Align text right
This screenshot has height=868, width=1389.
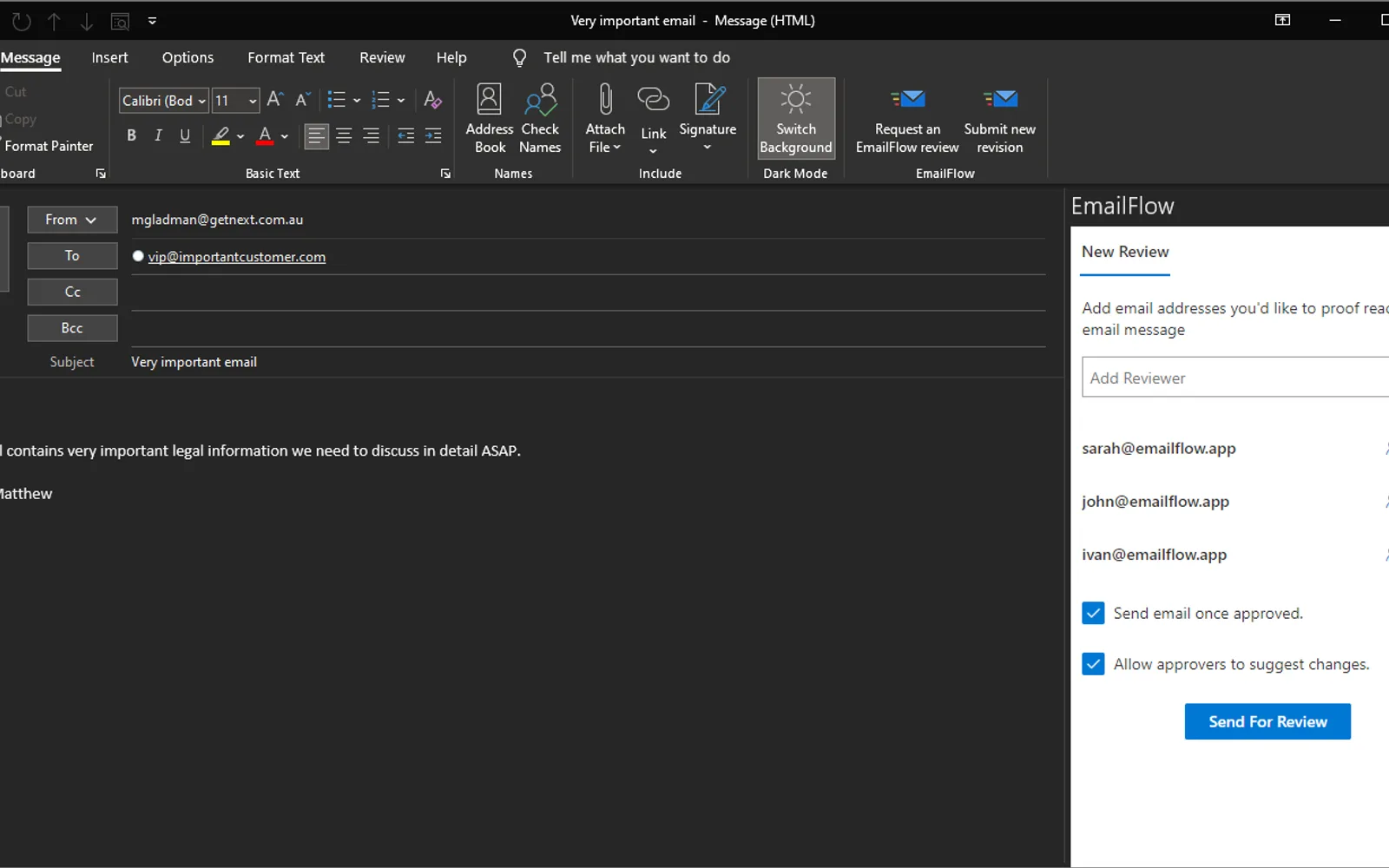pyautogui.click(x=371, y=135)
